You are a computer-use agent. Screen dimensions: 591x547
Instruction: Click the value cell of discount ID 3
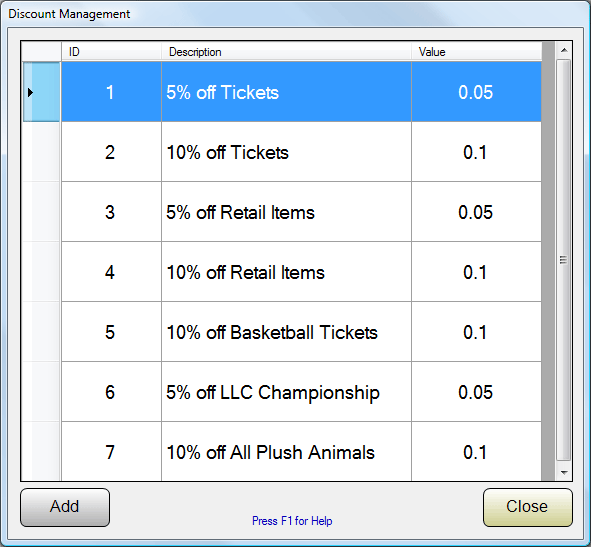point(476,212)
